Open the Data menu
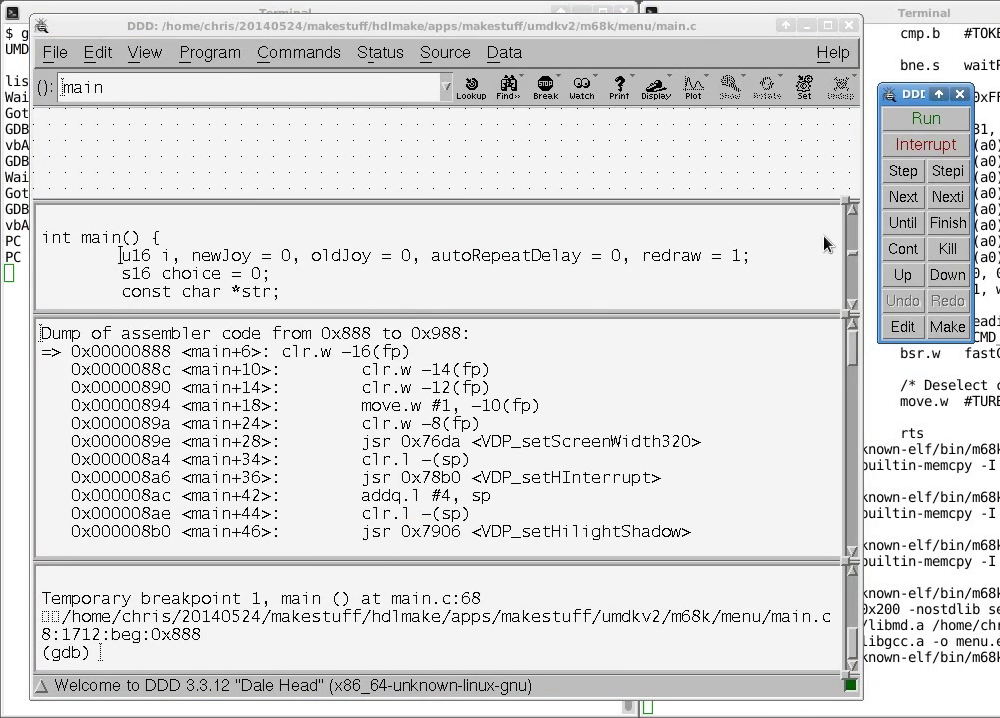This screenshot has height=718, width=1000. [504, 52]
